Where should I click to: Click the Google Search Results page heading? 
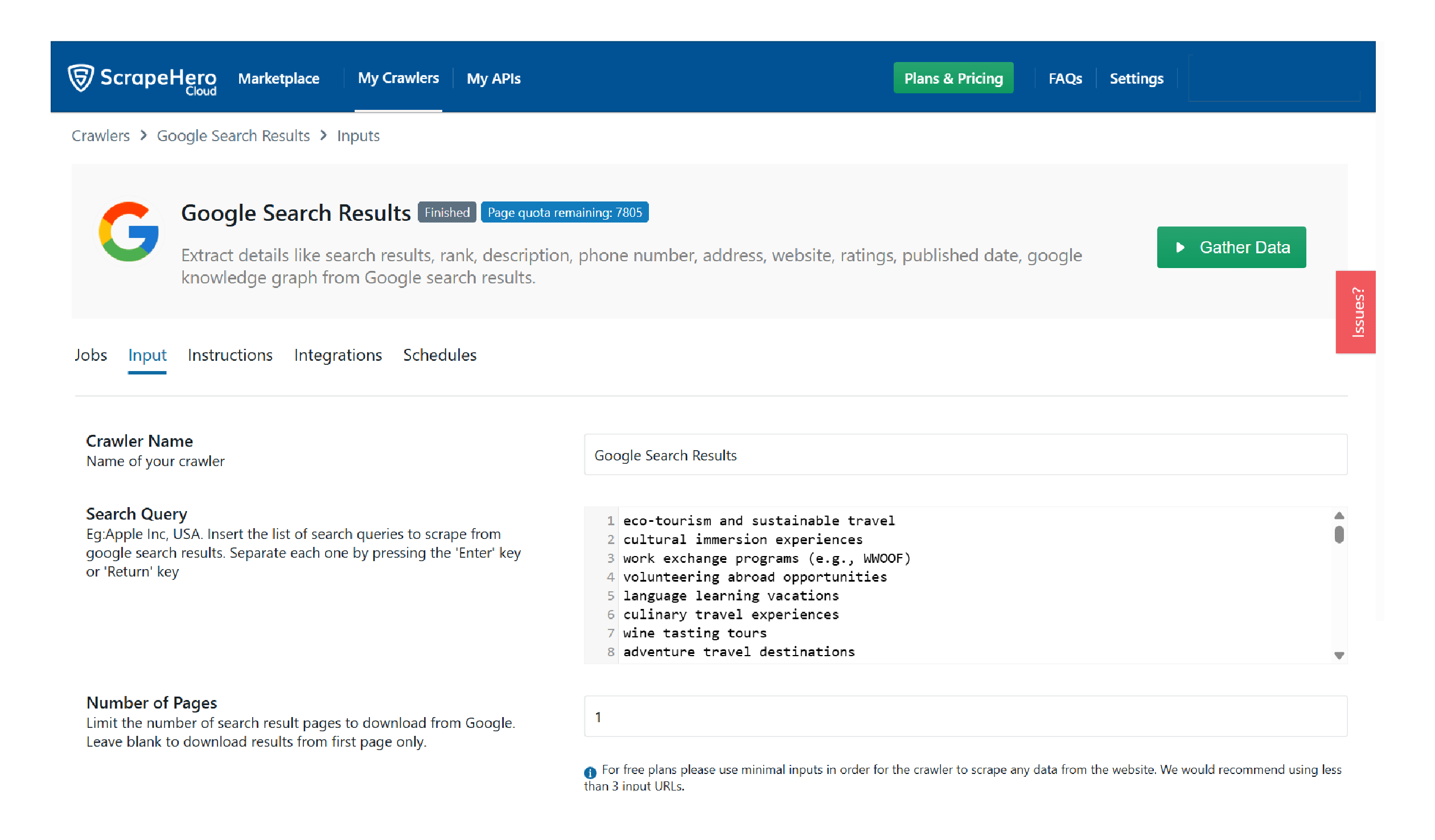coord(295,213)
